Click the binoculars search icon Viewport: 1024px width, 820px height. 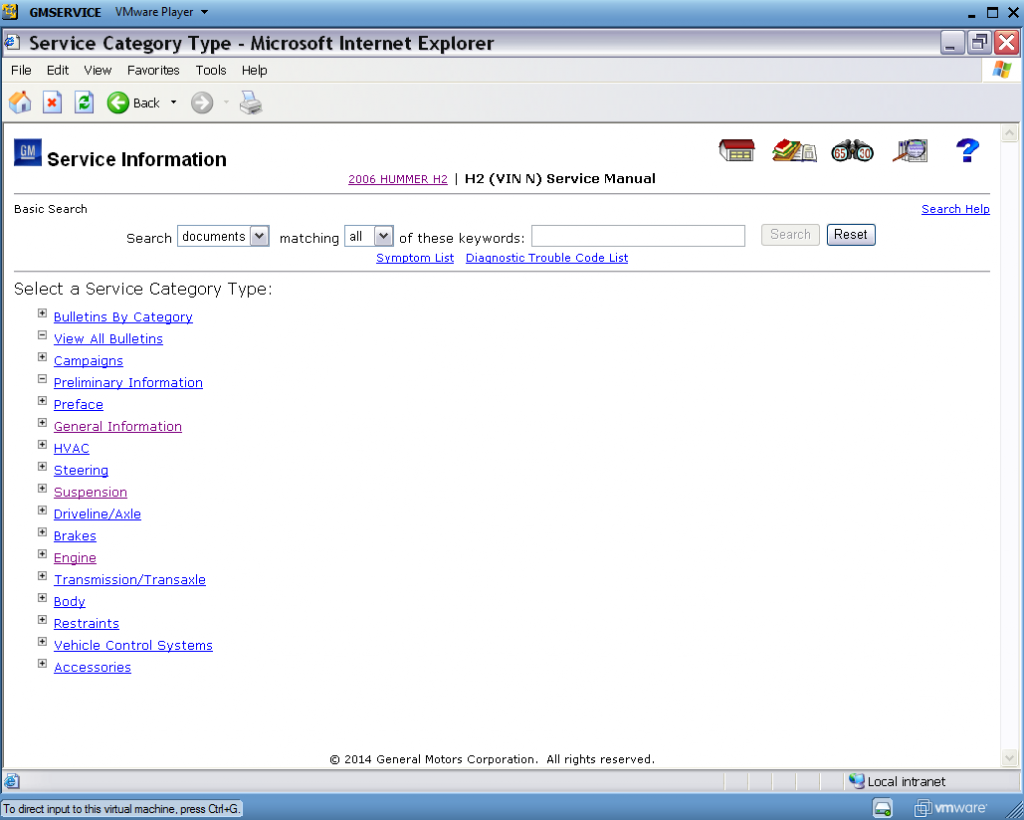(x=852, y=151)
